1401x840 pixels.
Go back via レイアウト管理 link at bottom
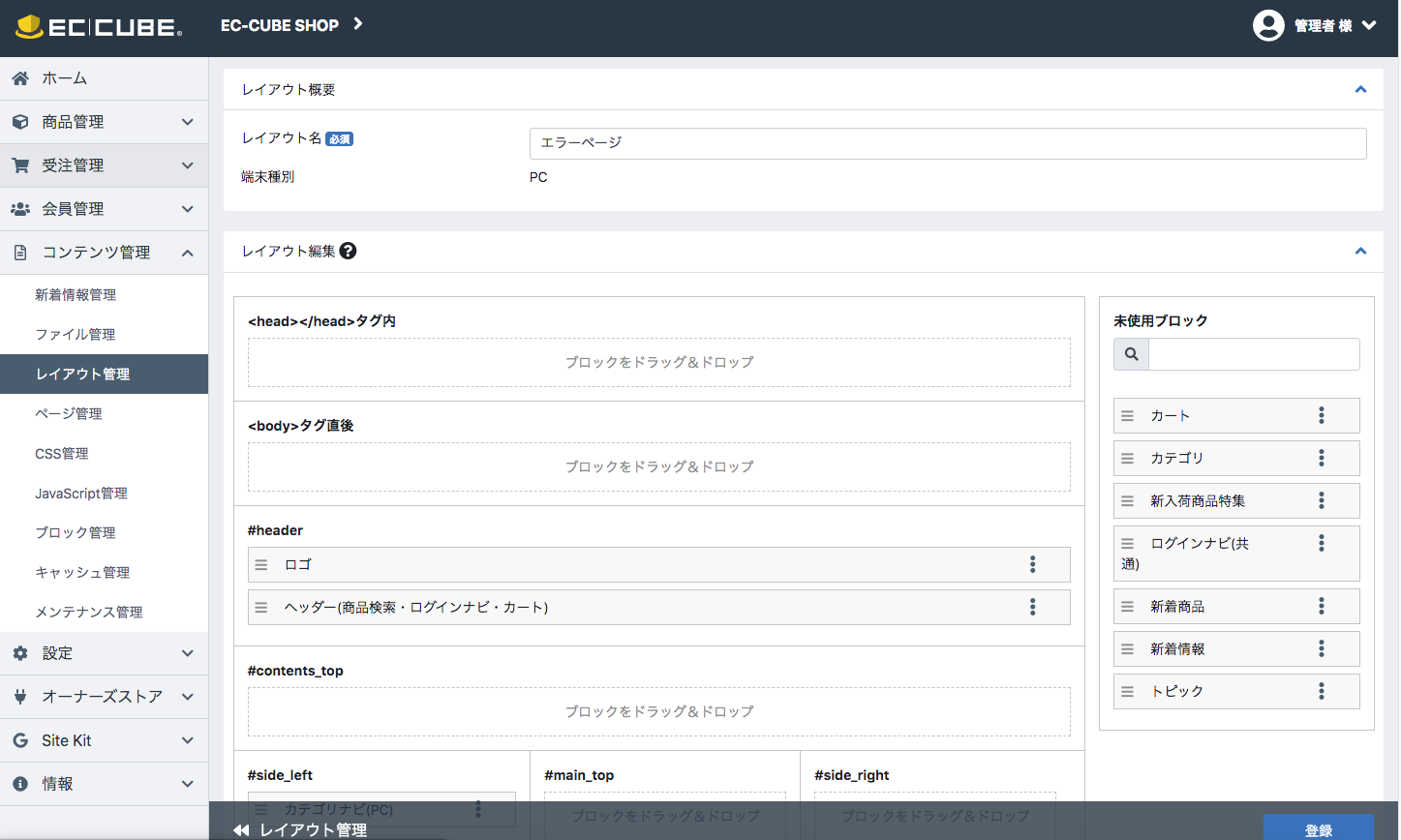point(301,829)
